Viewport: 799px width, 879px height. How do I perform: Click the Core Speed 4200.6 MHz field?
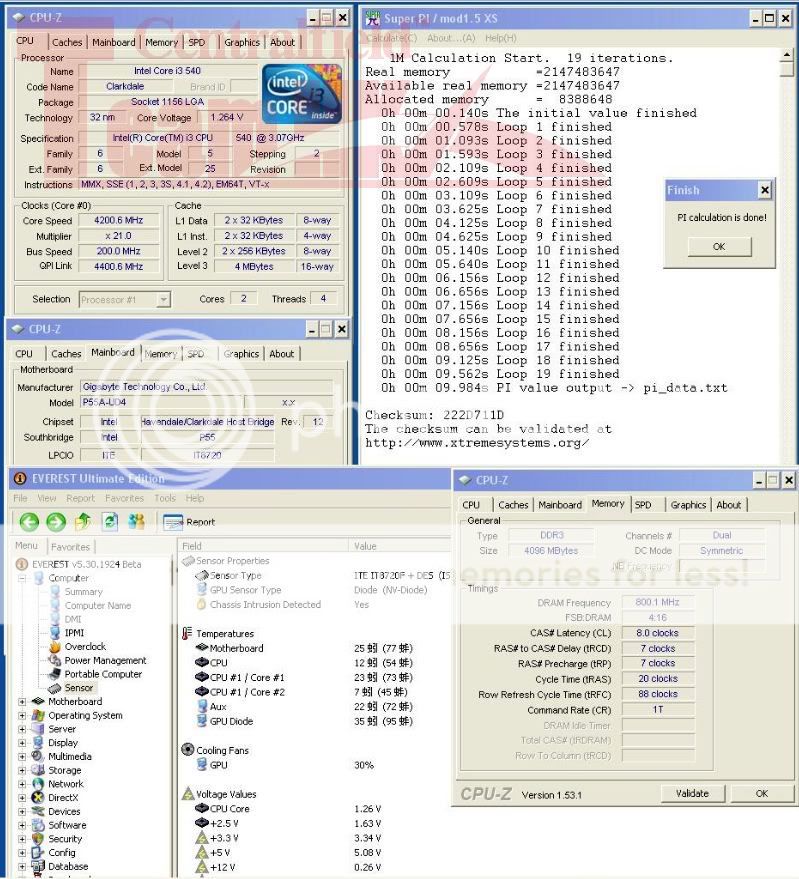click(118, 220)
